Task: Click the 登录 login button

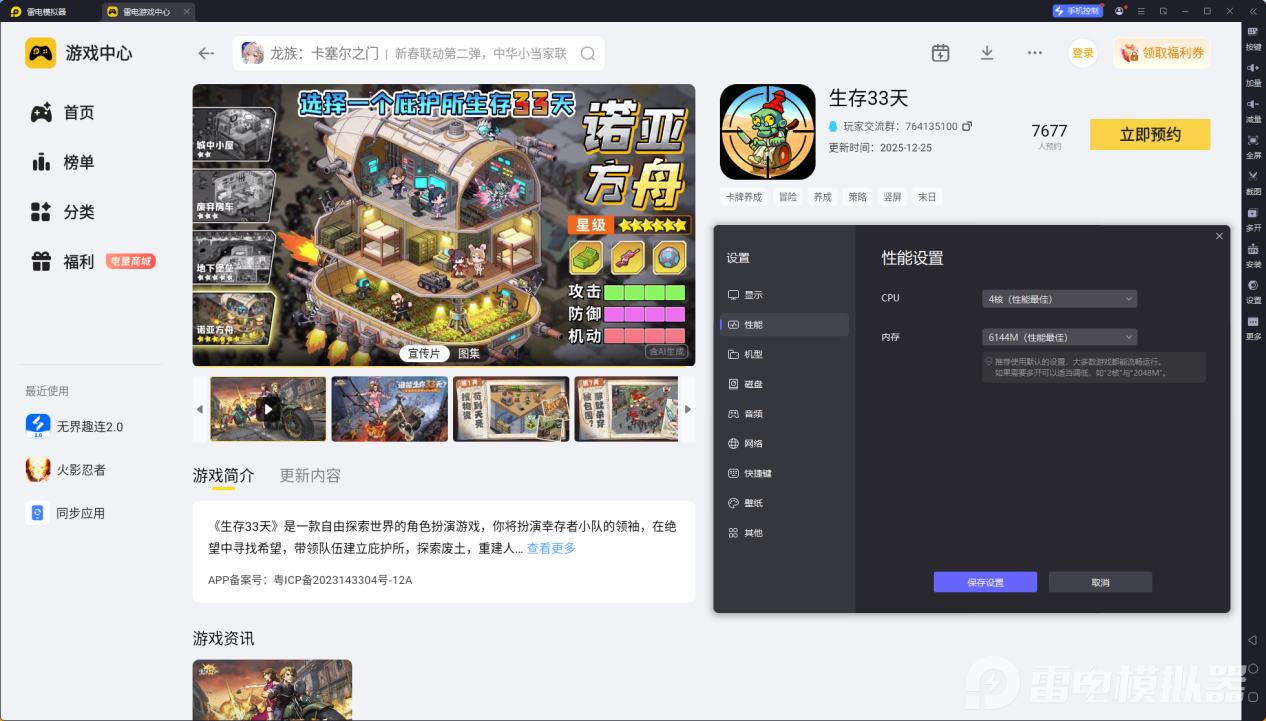Action: click(1083, 53)
